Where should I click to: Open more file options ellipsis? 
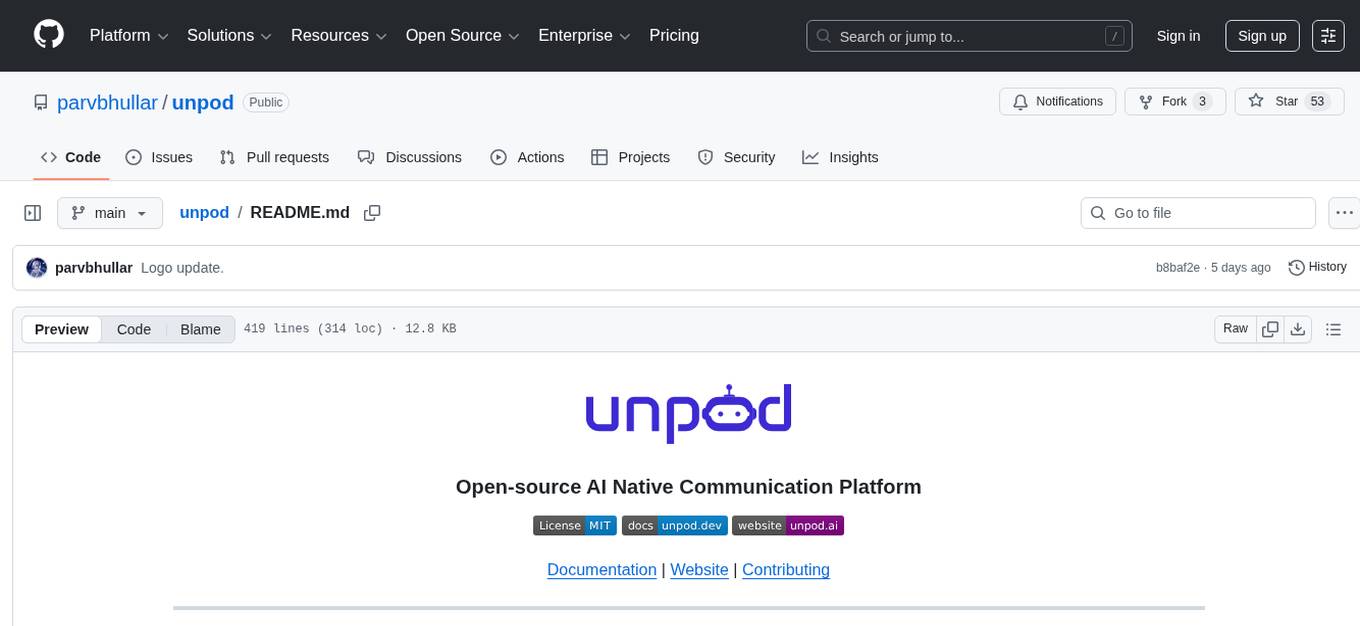(1344, 212)
